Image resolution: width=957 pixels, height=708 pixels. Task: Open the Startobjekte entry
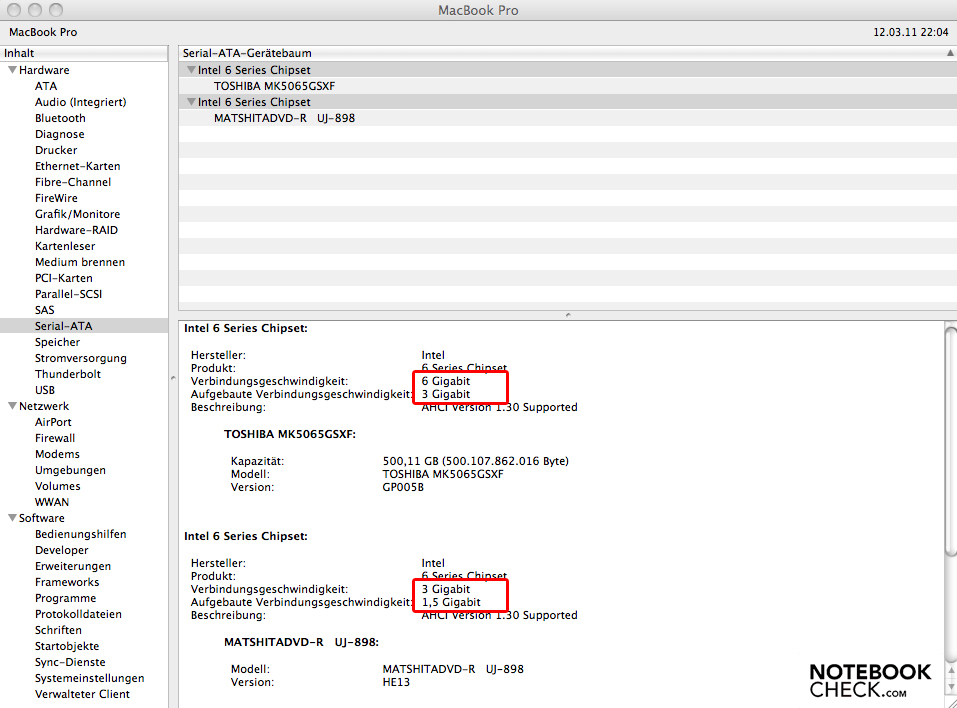(67, 646)
